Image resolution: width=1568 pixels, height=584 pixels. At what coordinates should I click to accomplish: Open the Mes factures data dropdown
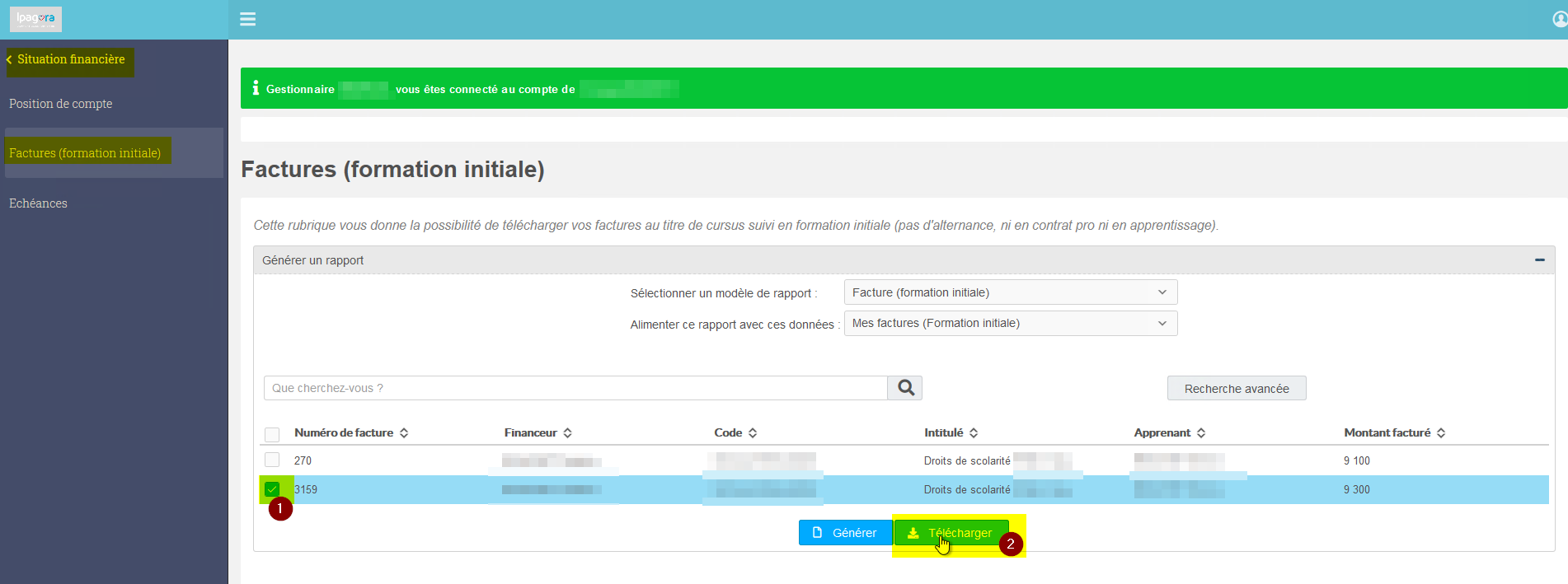[x=1011, y=323]
